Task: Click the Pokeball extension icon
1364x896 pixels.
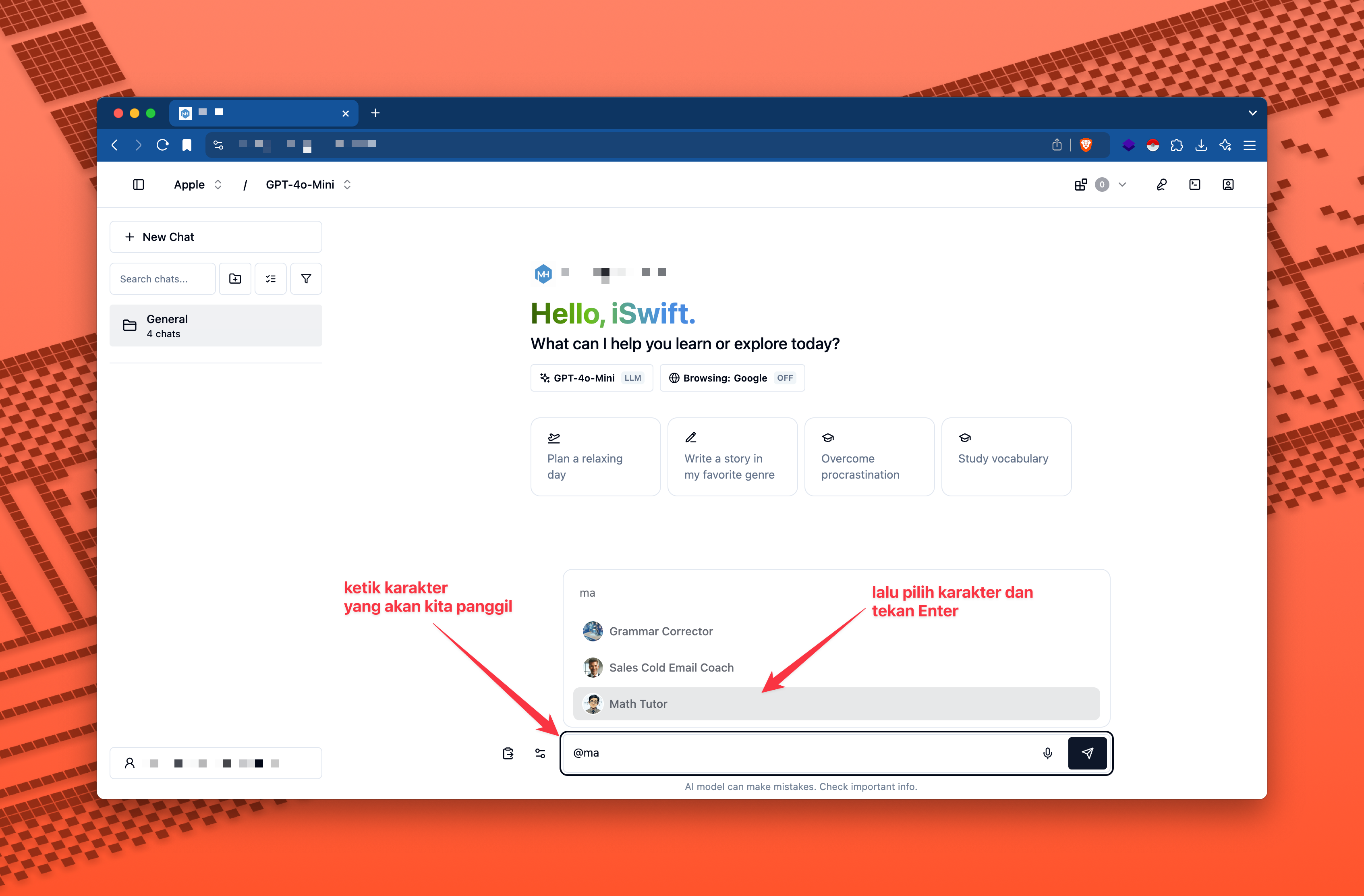Action: pos(1153,145)
